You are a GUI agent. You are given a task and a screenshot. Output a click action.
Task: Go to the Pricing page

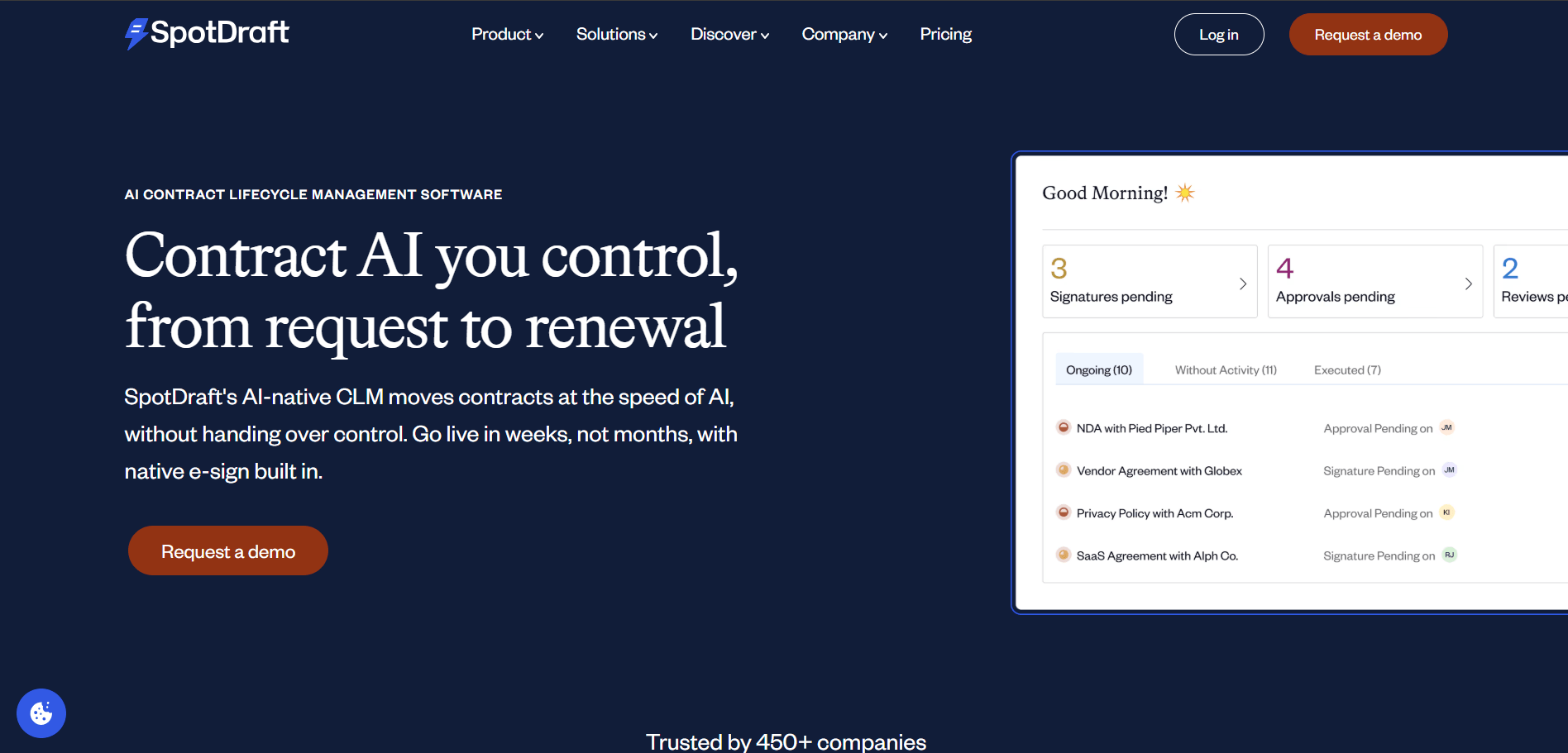[x=945, y=34]
